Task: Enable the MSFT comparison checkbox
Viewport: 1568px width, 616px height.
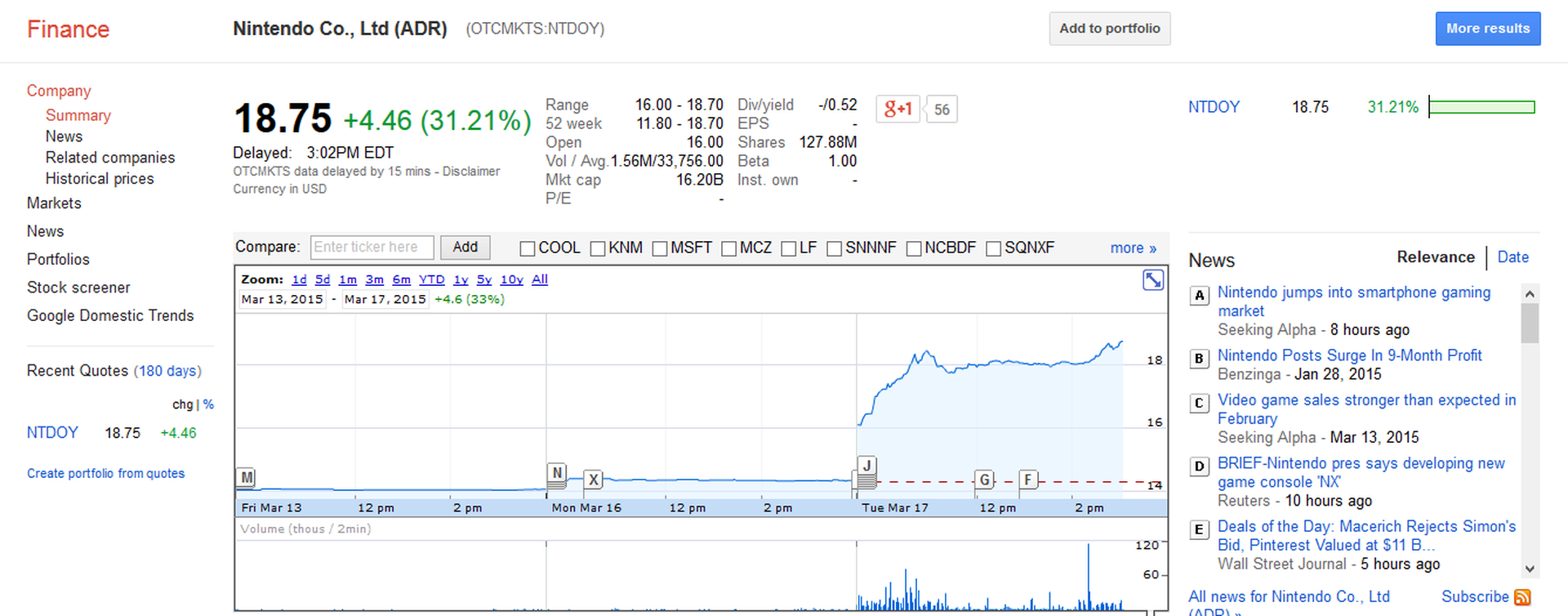Action: pyautogui.click(x=660, y=248)
